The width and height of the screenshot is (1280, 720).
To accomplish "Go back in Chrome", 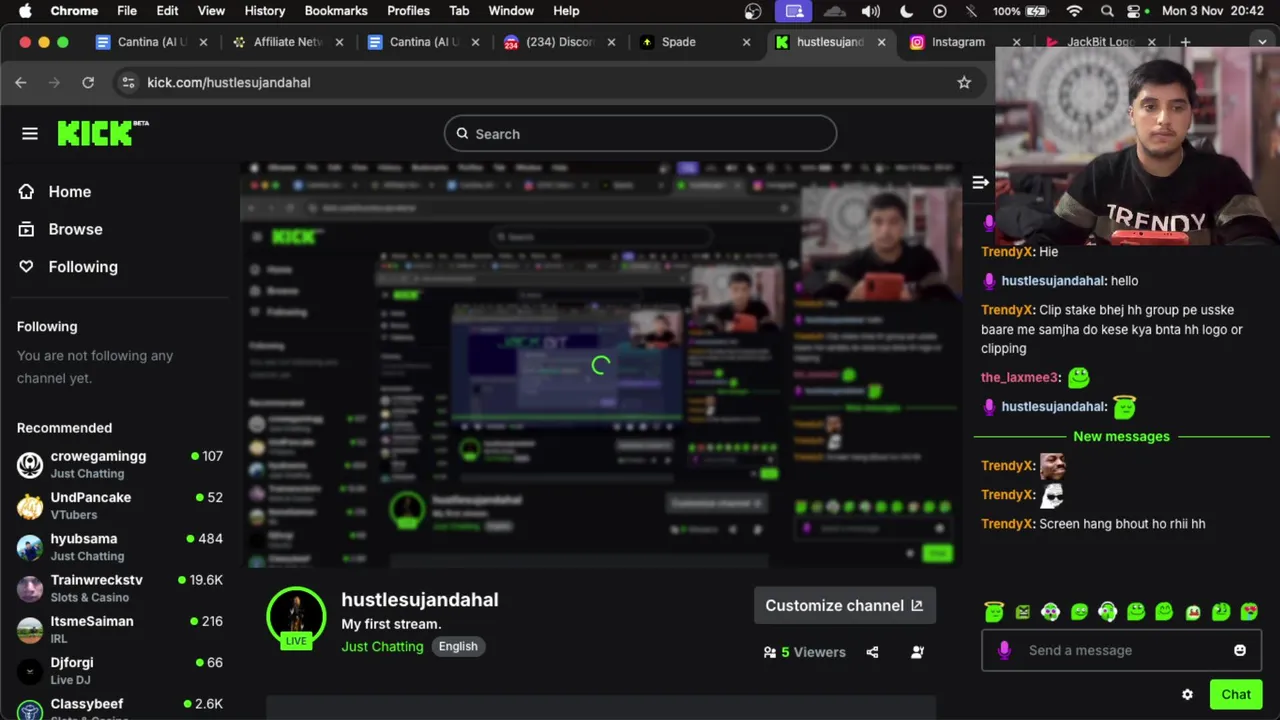I will (x=21, y=82).
